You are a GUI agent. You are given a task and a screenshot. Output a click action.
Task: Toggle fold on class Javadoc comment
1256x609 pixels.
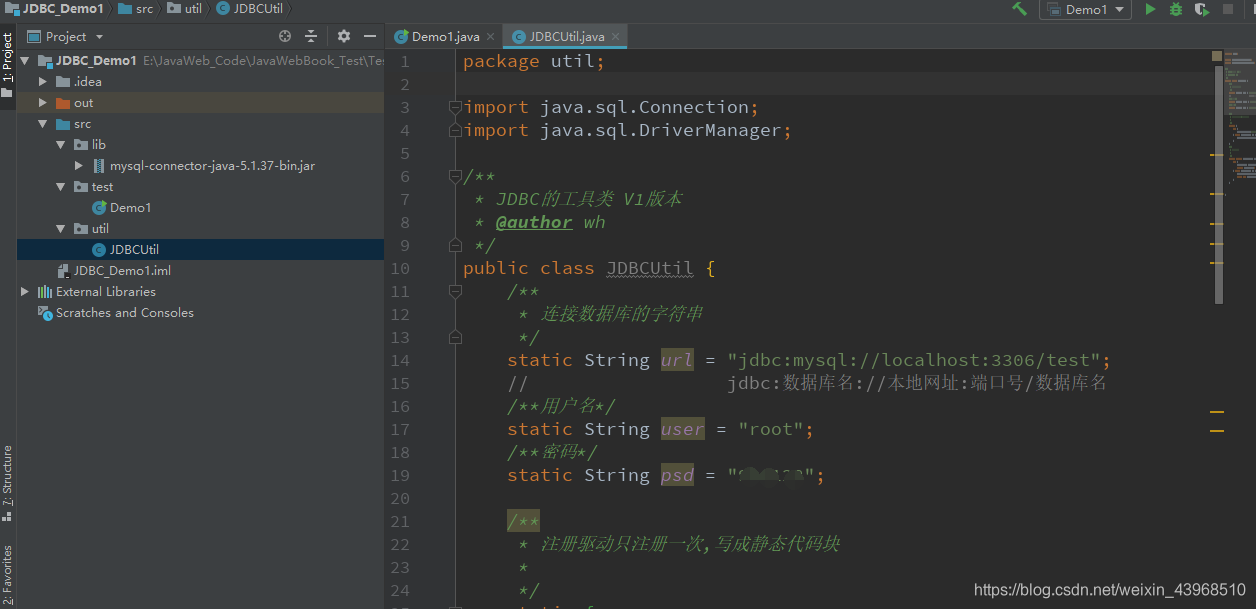[455, 177]
